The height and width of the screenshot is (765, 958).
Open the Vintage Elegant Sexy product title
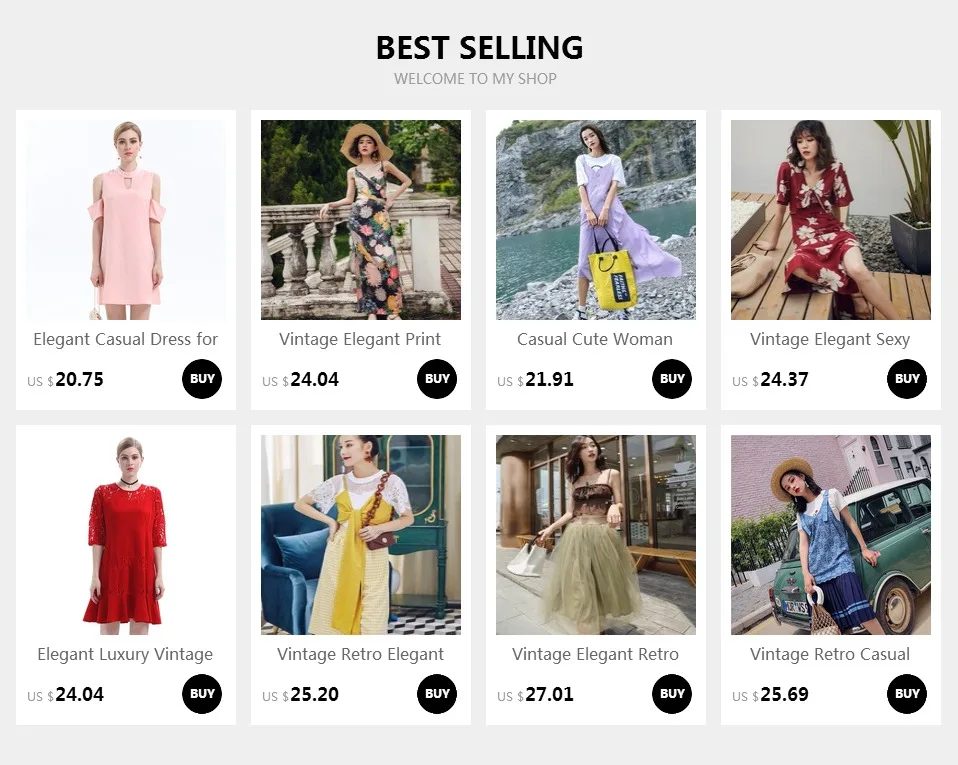click(830, 339)
